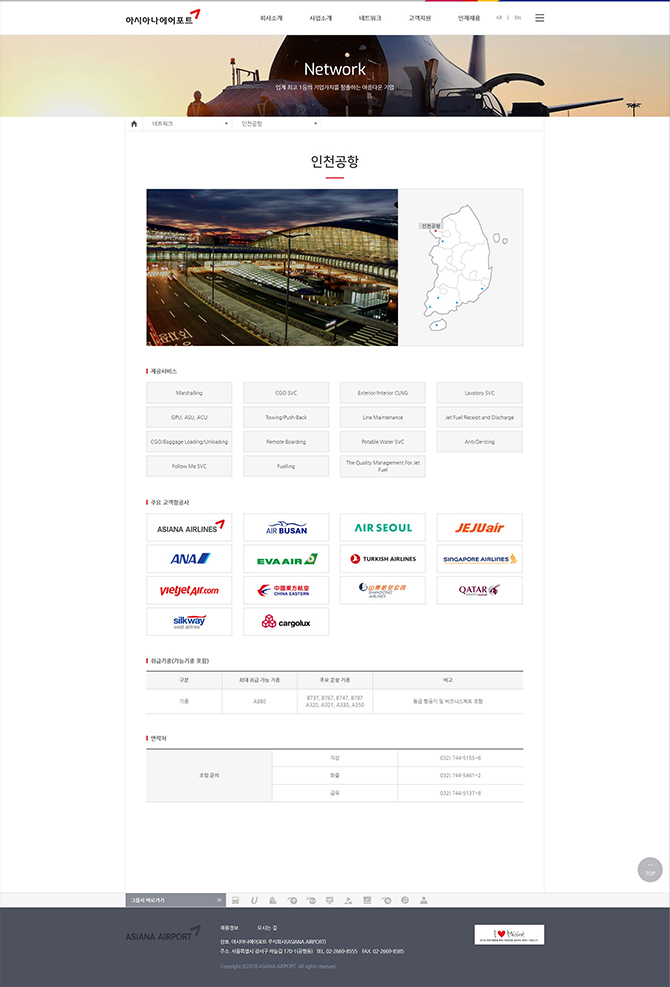Click the home icon in the breadcrumb

click(134, 124)
